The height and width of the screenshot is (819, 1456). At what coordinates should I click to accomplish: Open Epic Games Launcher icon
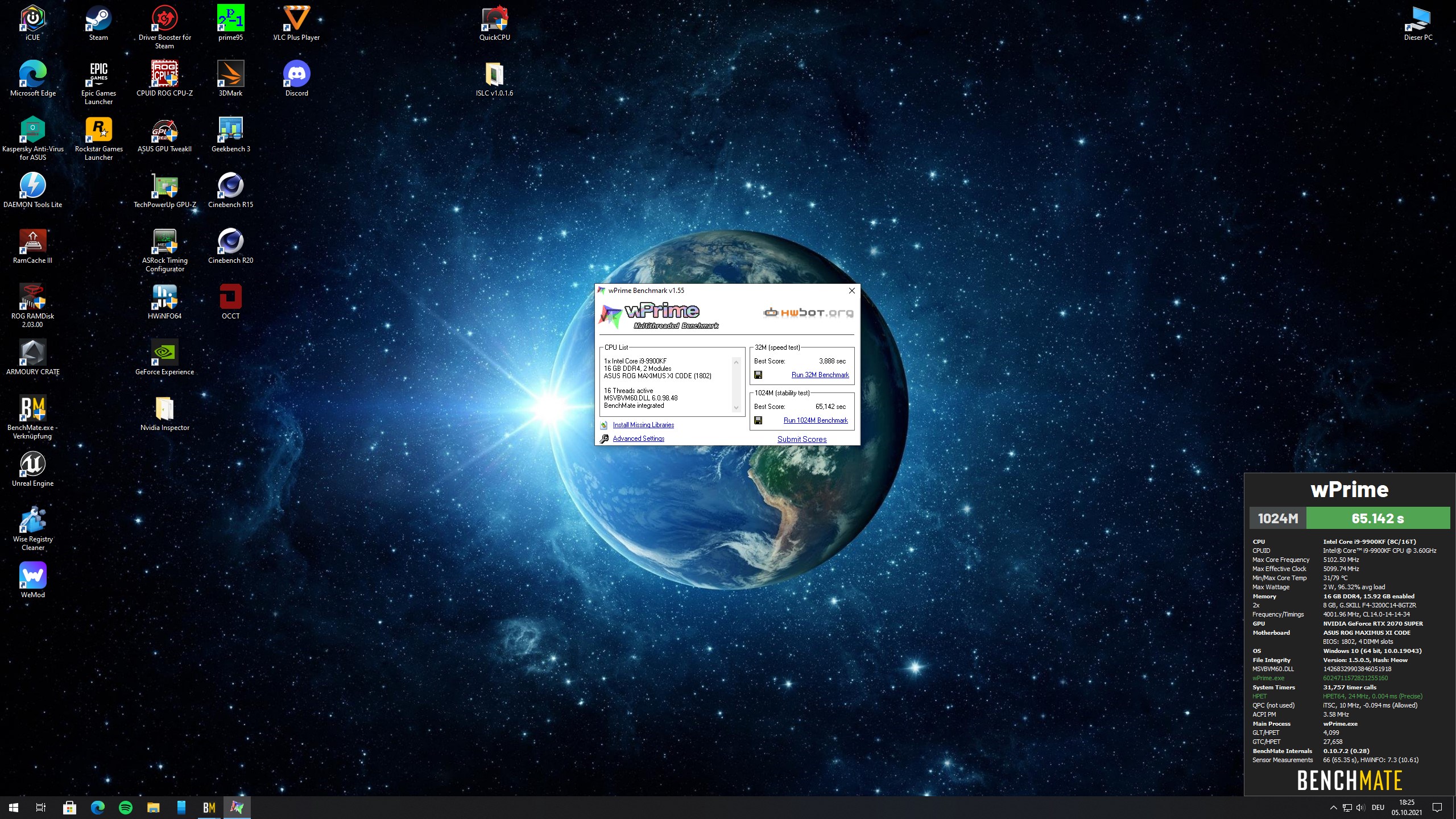(98, 82)
